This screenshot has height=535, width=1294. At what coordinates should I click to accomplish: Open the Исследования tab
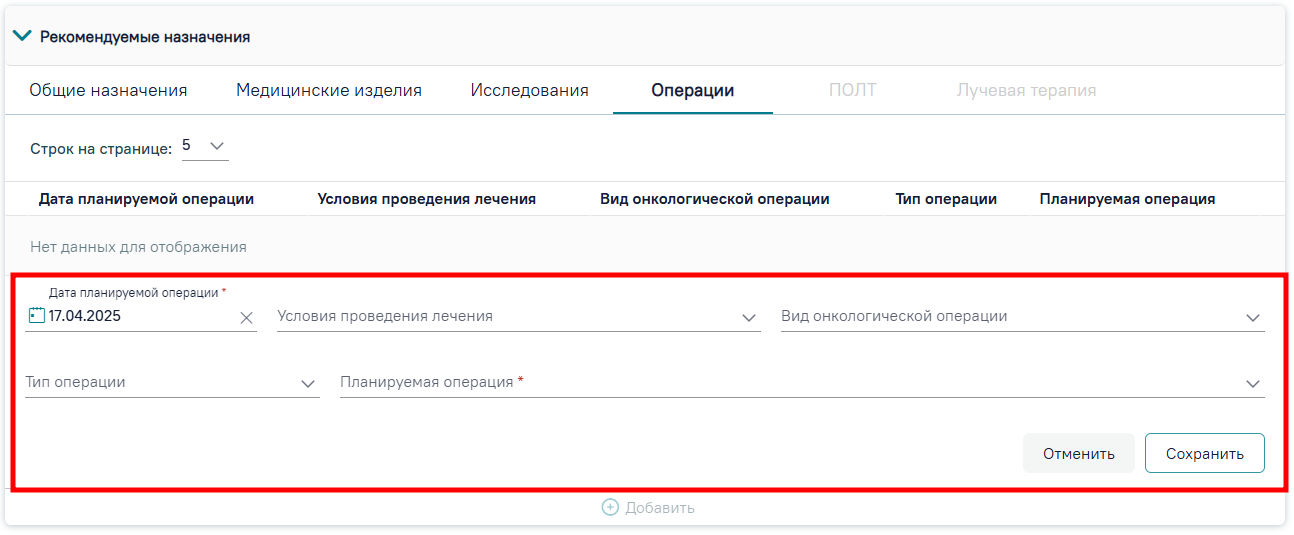530,91
